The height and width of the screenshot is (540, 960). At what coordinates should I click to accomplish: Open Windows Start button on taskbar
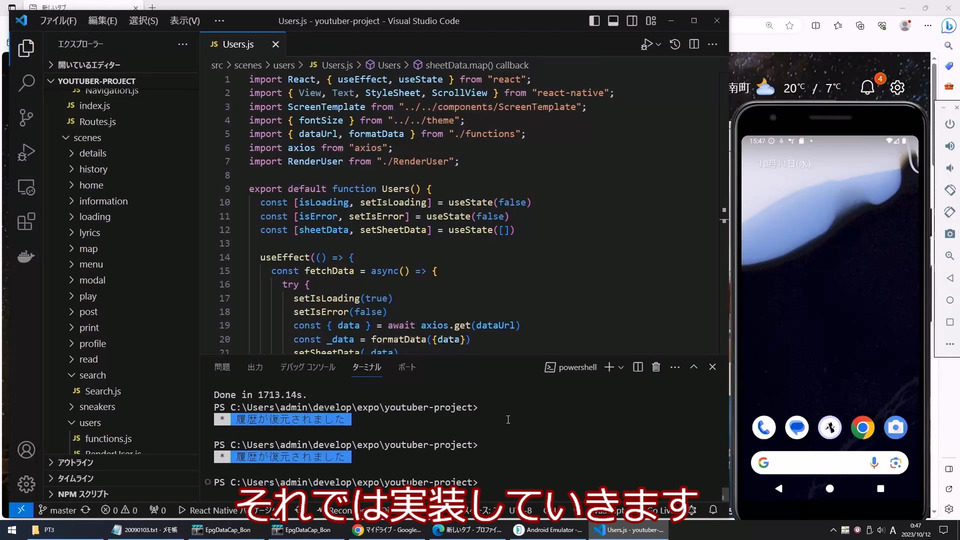click(12, 530)
